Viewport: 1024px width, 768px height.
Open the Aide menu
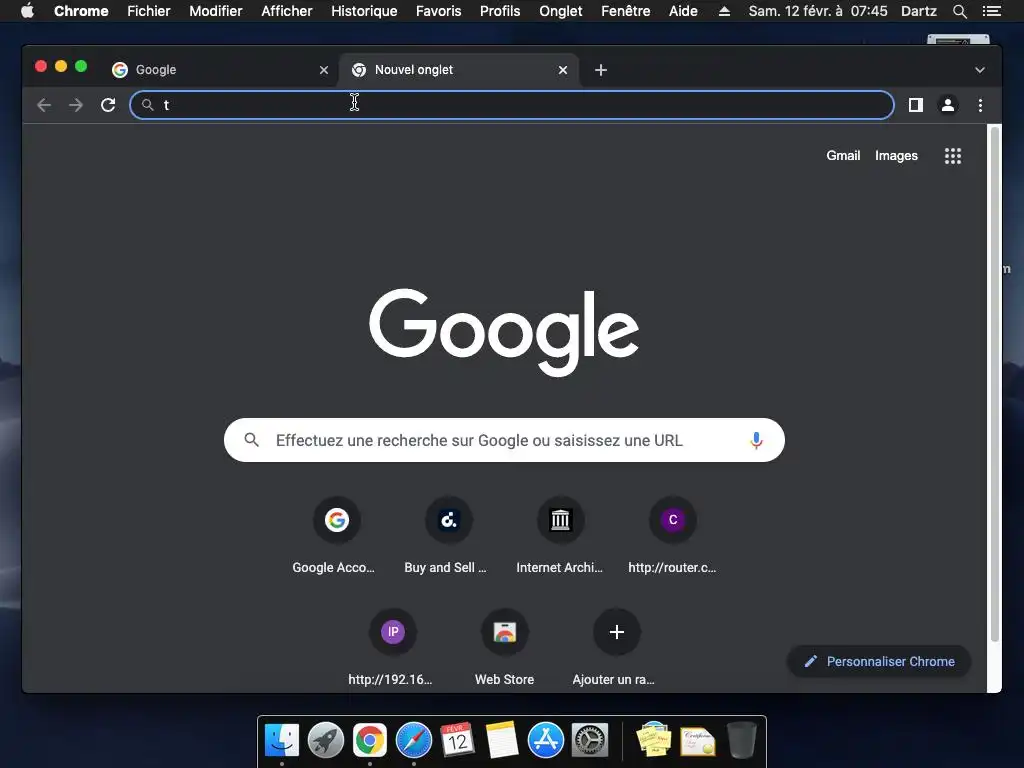683,11
